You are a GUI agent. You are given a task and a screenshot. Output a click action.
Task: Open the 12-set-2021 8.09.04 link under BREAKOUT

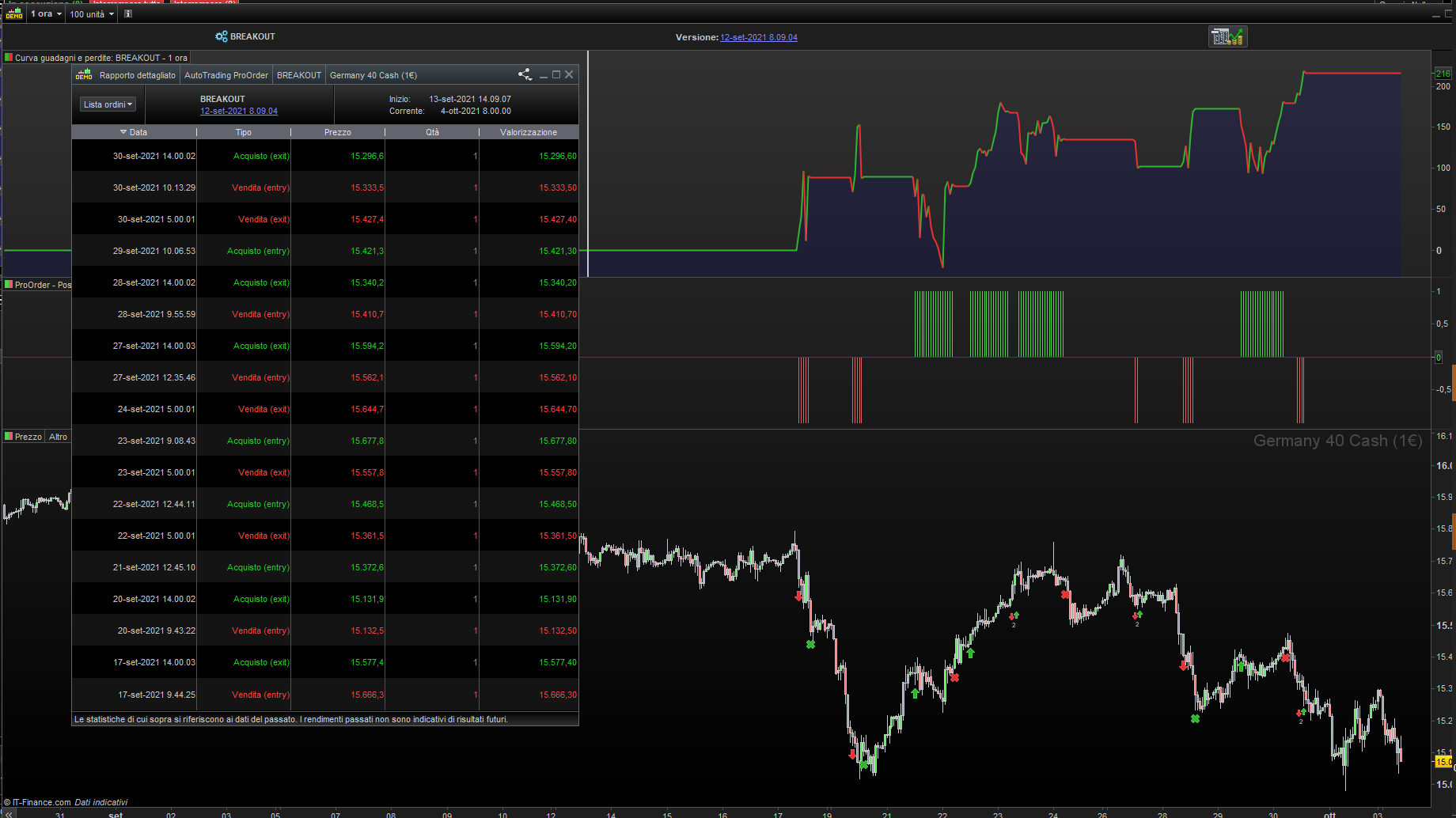[239, 111]
